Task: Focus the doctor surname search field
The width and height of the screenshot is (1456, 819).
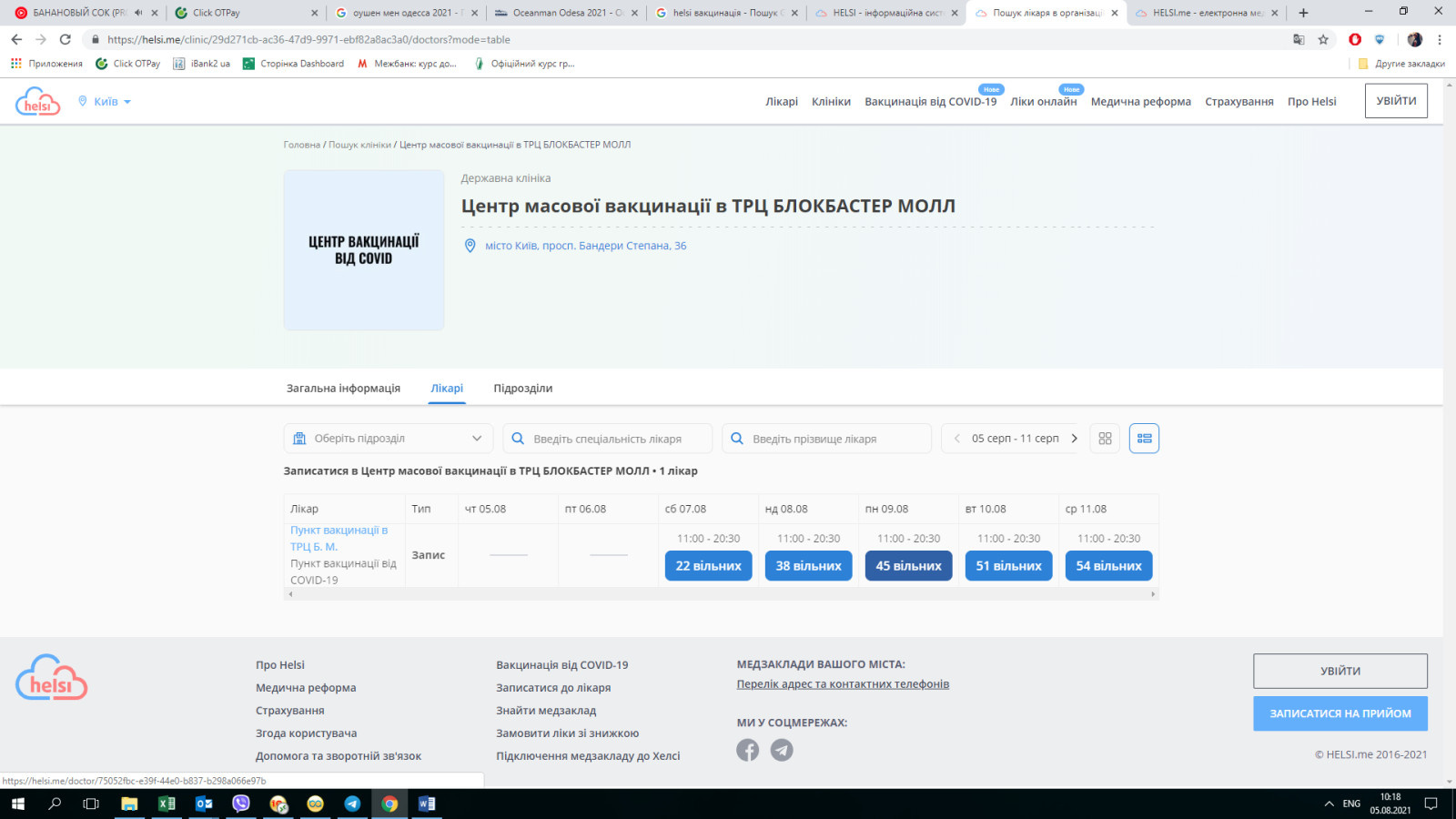Action: coord(826,439)
